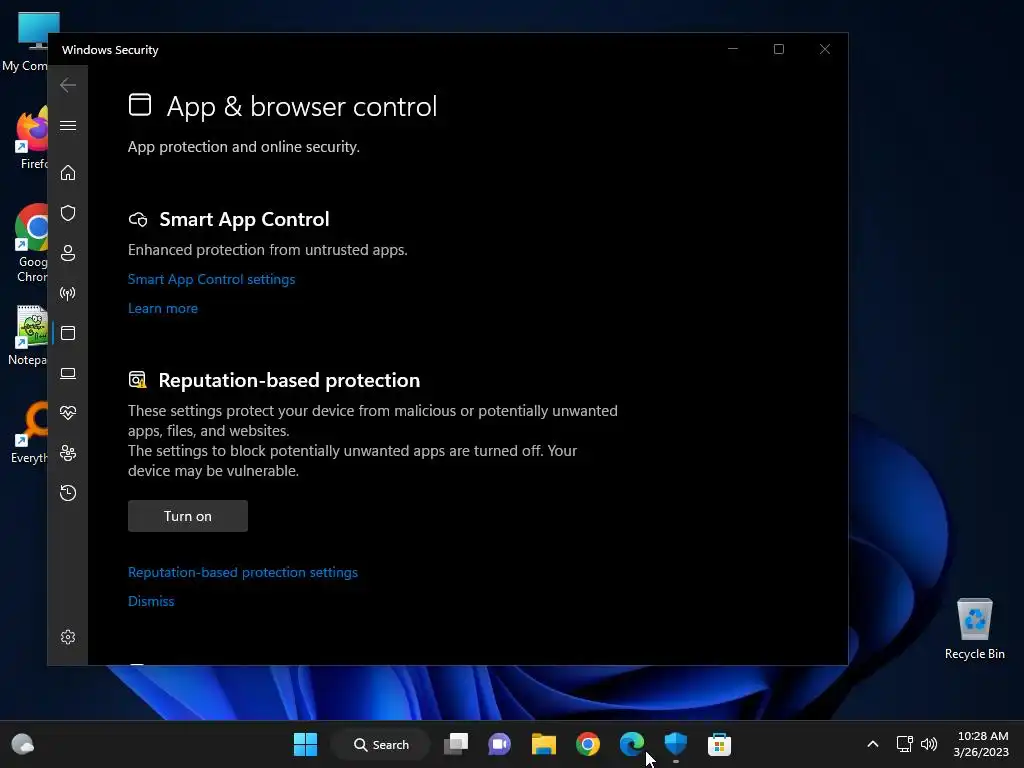Viewport: 1024px width, 768px height.
Task: Click the Reputation-based protection heading
Action: click(289, 380)
